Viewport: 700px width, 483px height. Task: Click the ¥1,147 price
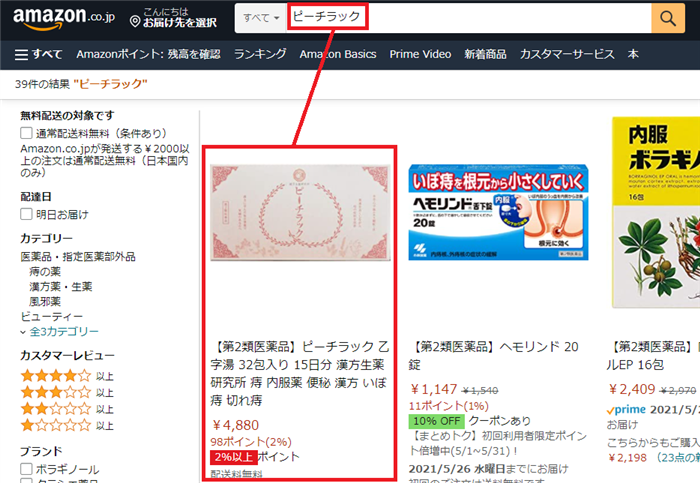tap(433, 389)
